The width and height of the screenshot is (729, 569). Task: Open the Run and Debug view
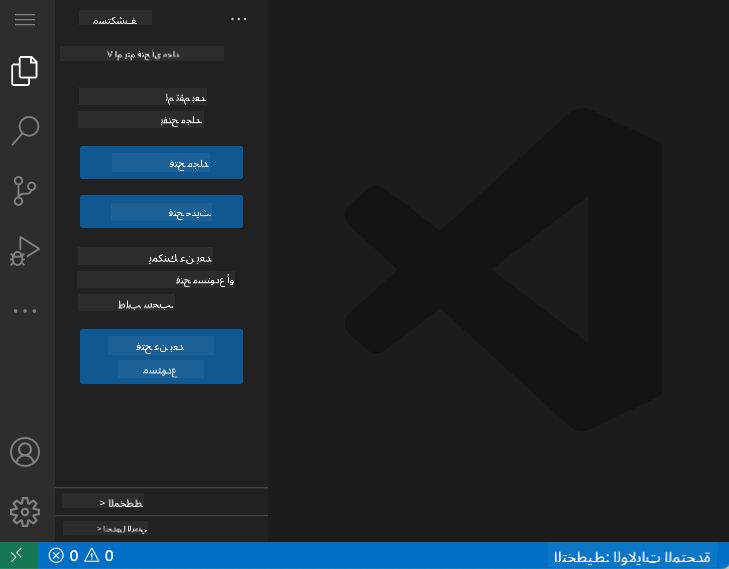(x=26, y=250)
